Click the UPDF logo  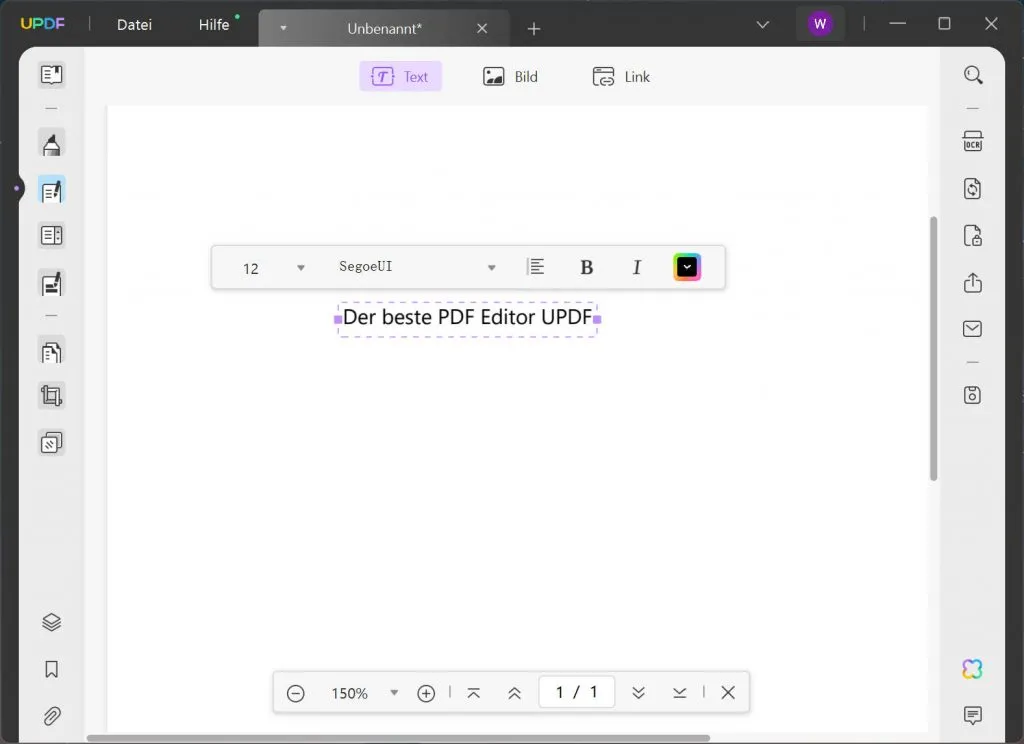(42, 24)
